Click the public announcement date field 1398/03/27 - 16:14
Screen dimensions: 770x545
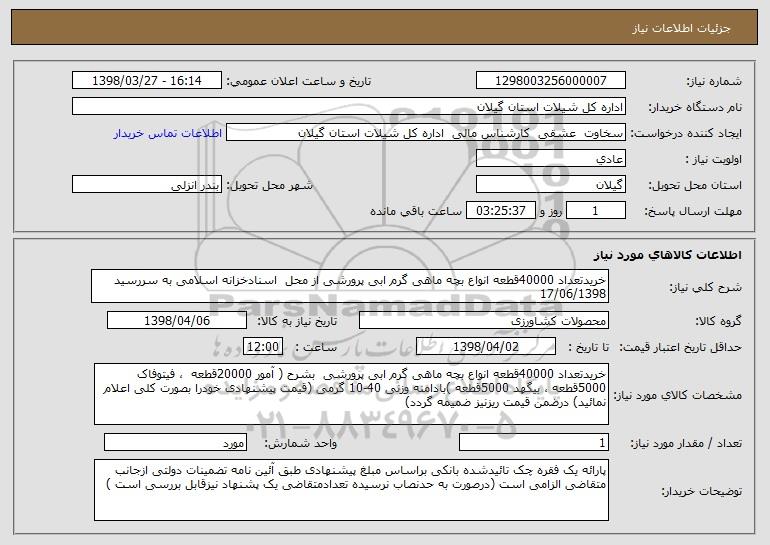coord(147,81)
